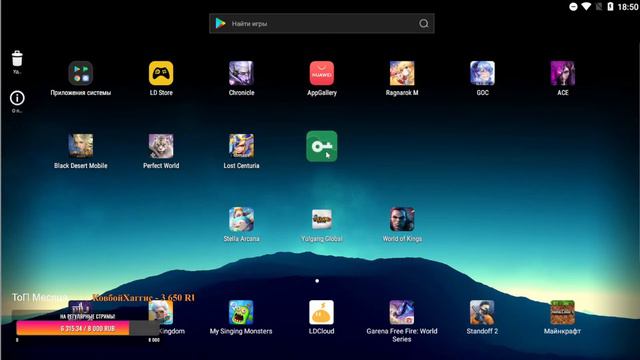Launch Stella Arcana game

[241, 219]
